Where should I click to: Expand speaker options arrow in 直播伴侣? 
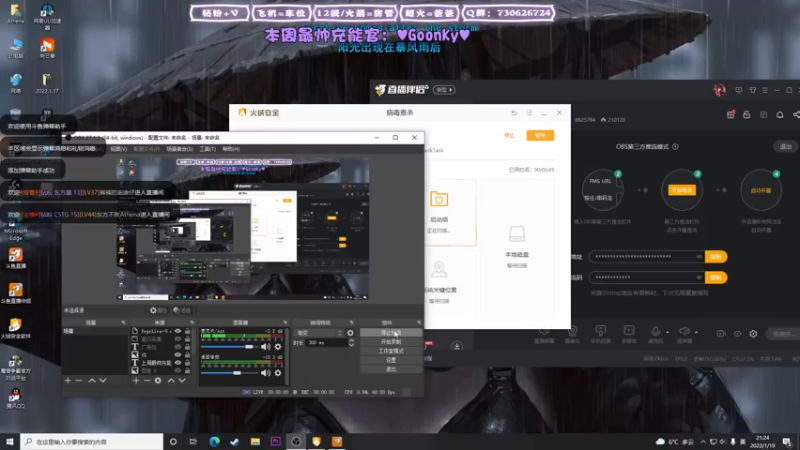click(x=696, y=332)
